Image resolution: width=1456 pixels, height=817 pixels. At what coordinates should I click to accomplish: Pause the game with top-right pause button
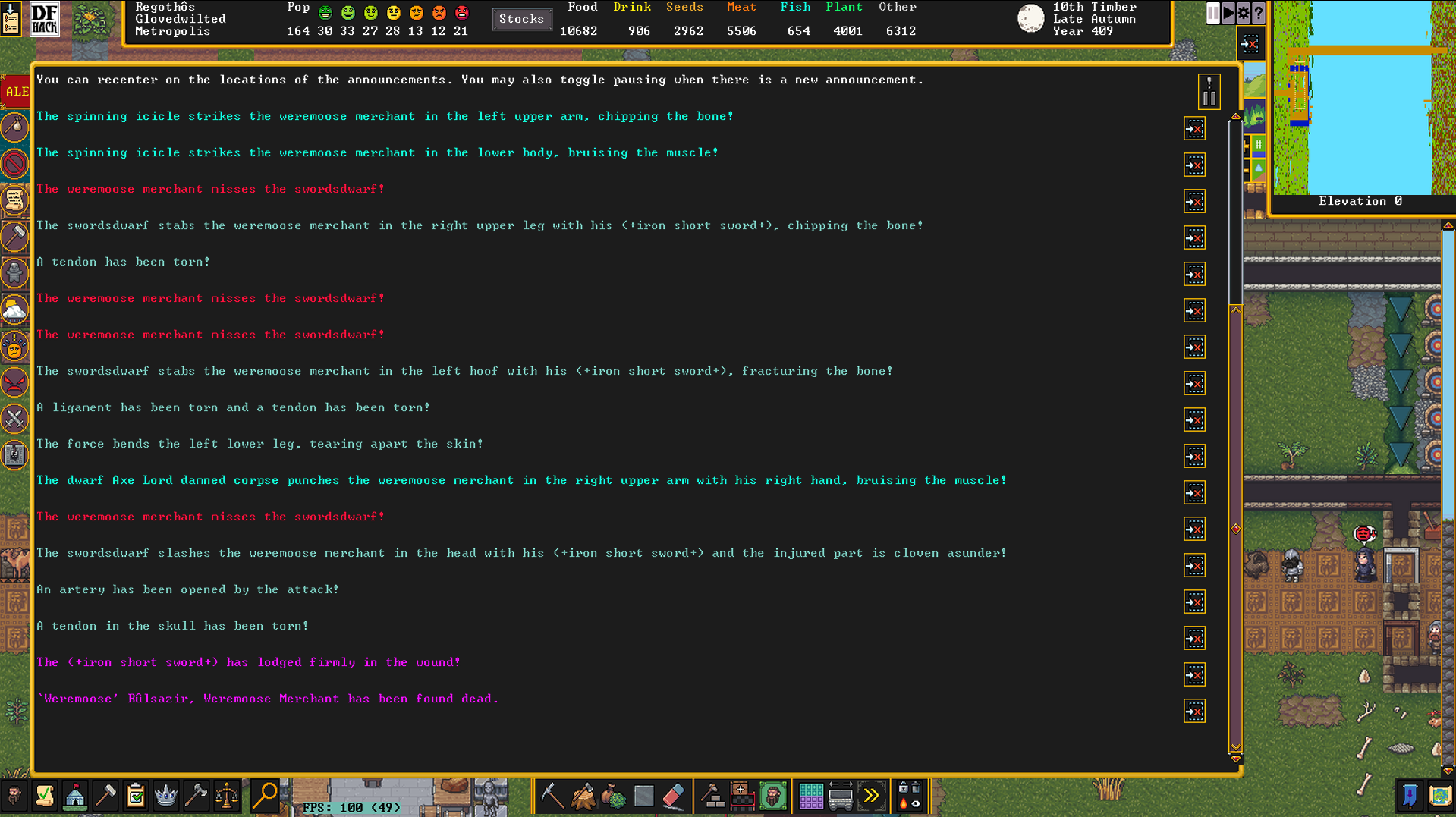coord(1212,13)
